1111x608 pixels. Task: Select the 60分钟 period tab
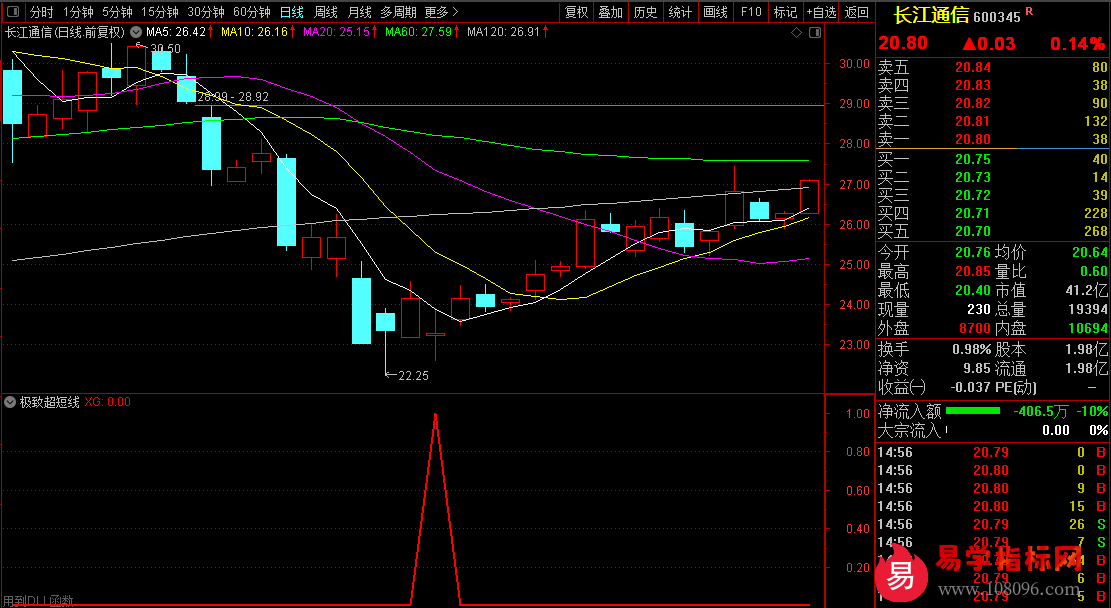252,12
